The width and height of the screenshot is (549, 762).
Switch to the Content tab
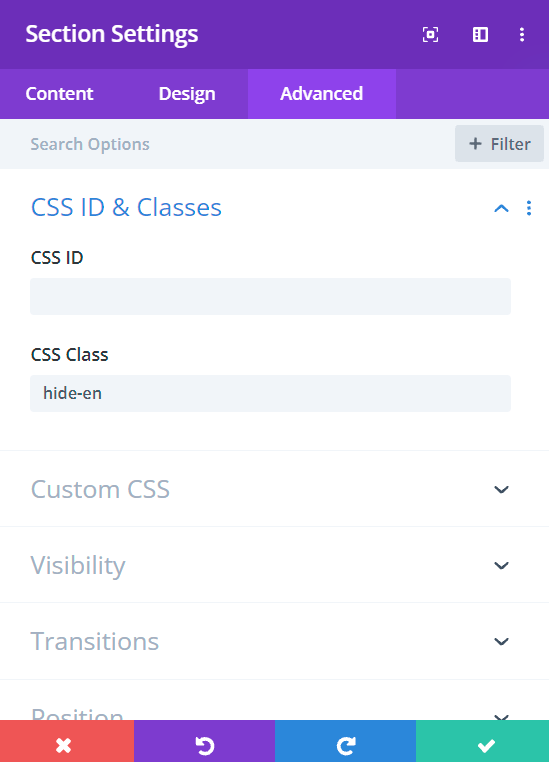tap(59, 94)
